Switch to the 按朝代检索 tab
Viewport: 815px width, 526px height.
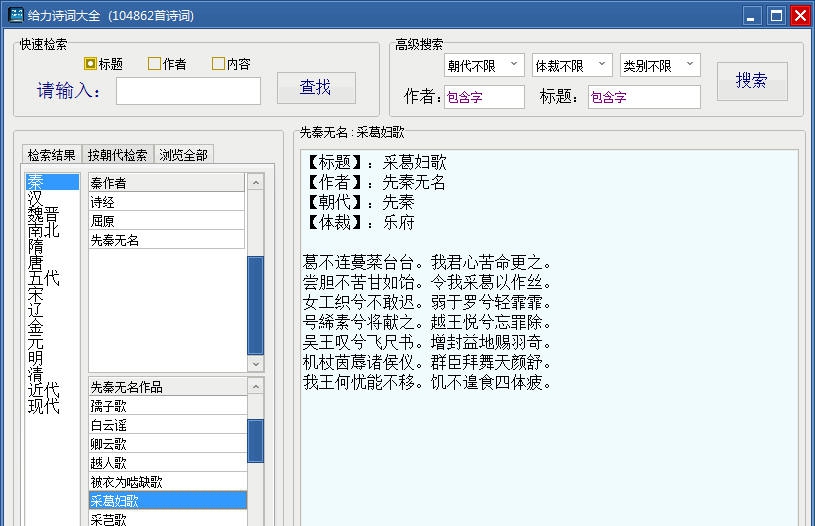[117, 155]
